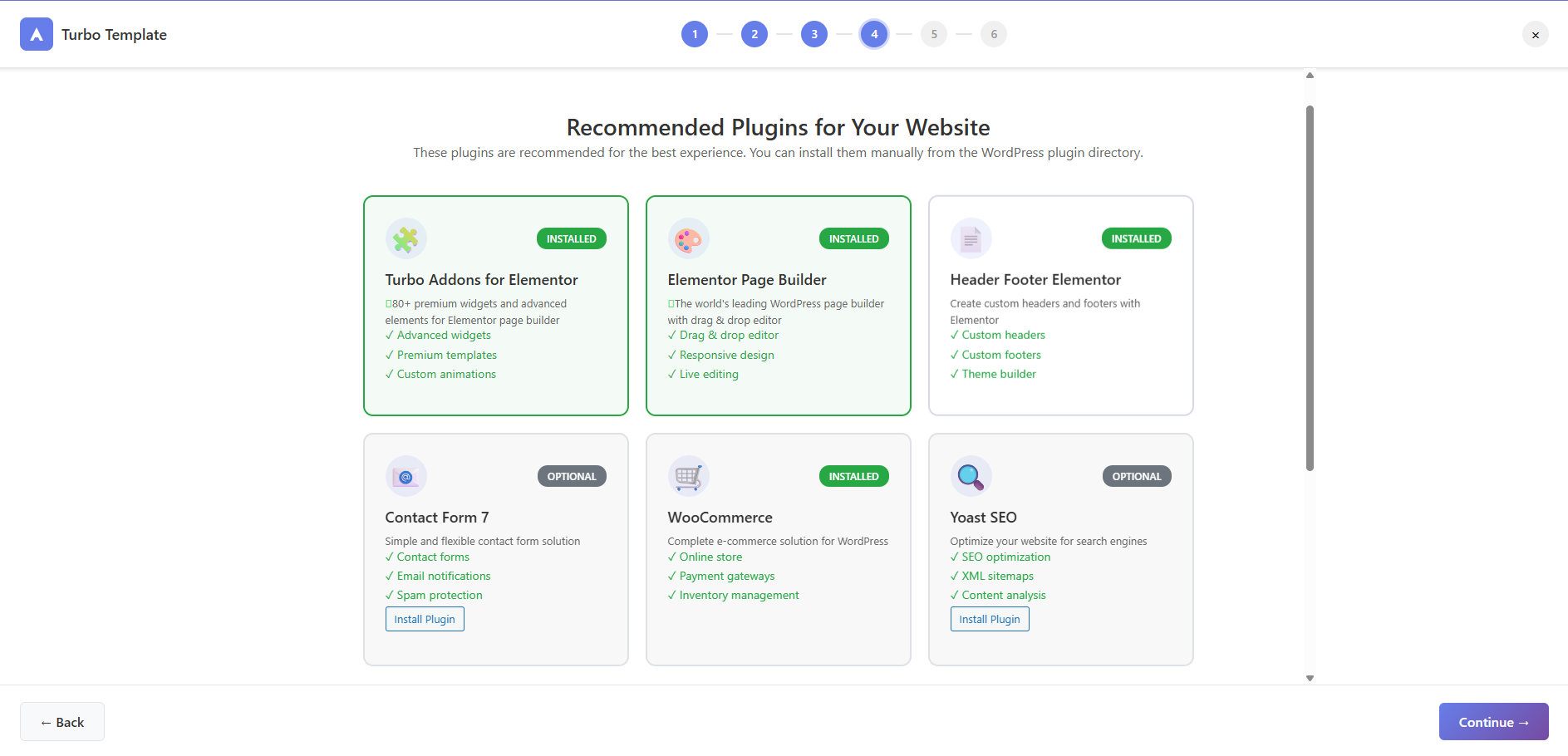Click the Custom footers feature

click(x=995, y=355)
